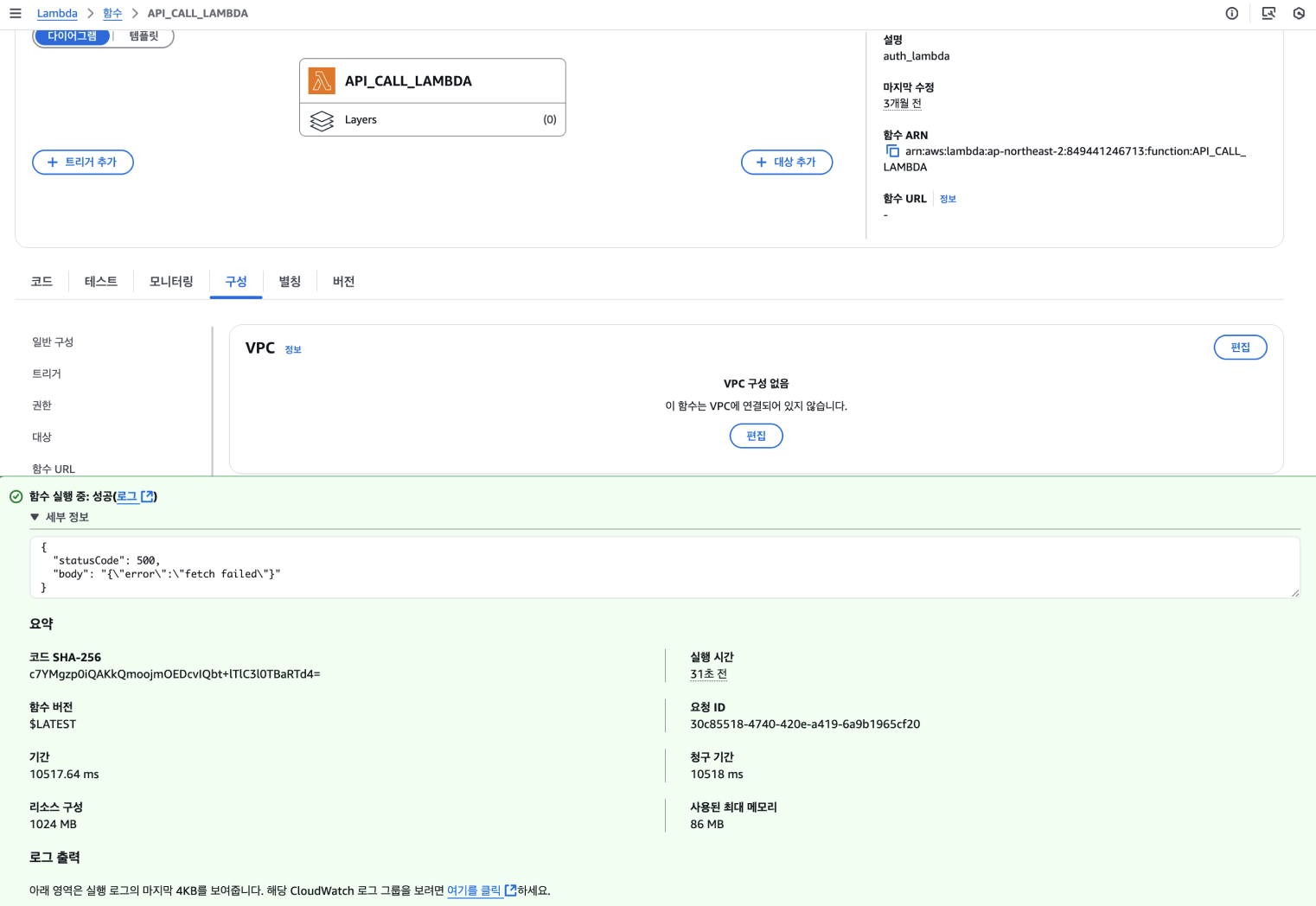Select 트리거 in the side menu
This screenshot has width=1316, height=906.
tap(47, 374)
